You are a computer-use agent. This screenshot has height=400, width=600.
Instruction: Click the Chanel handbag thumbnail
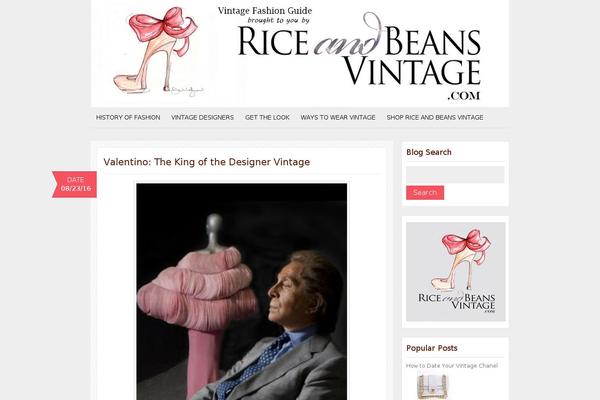click(433, 387)
